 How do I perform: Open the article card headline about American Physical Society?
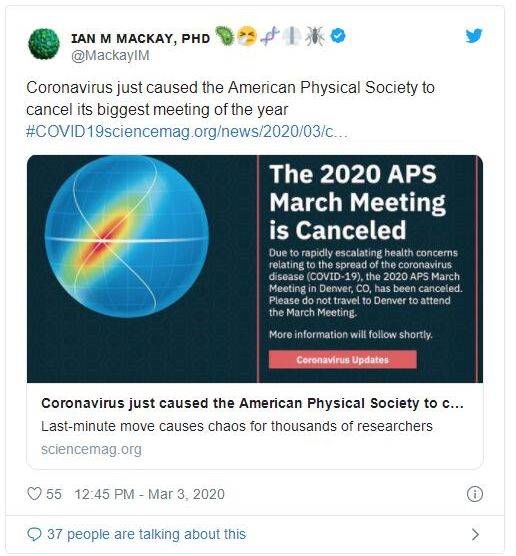tap(252, 403)
